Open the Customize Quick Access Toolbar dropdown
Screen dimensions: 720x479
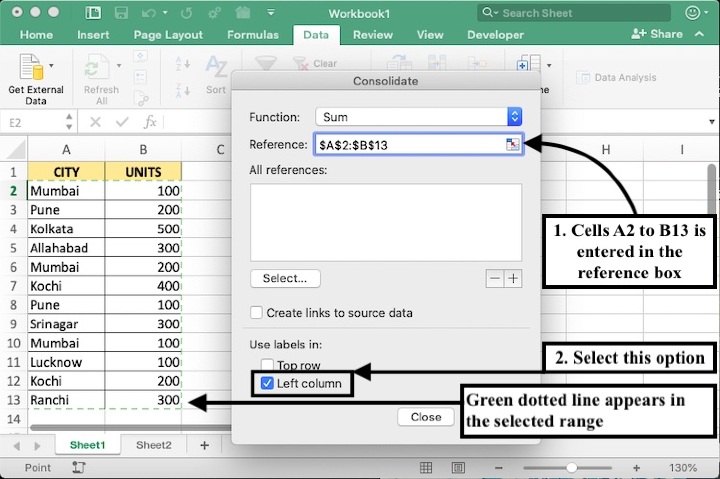pos(271,12)
